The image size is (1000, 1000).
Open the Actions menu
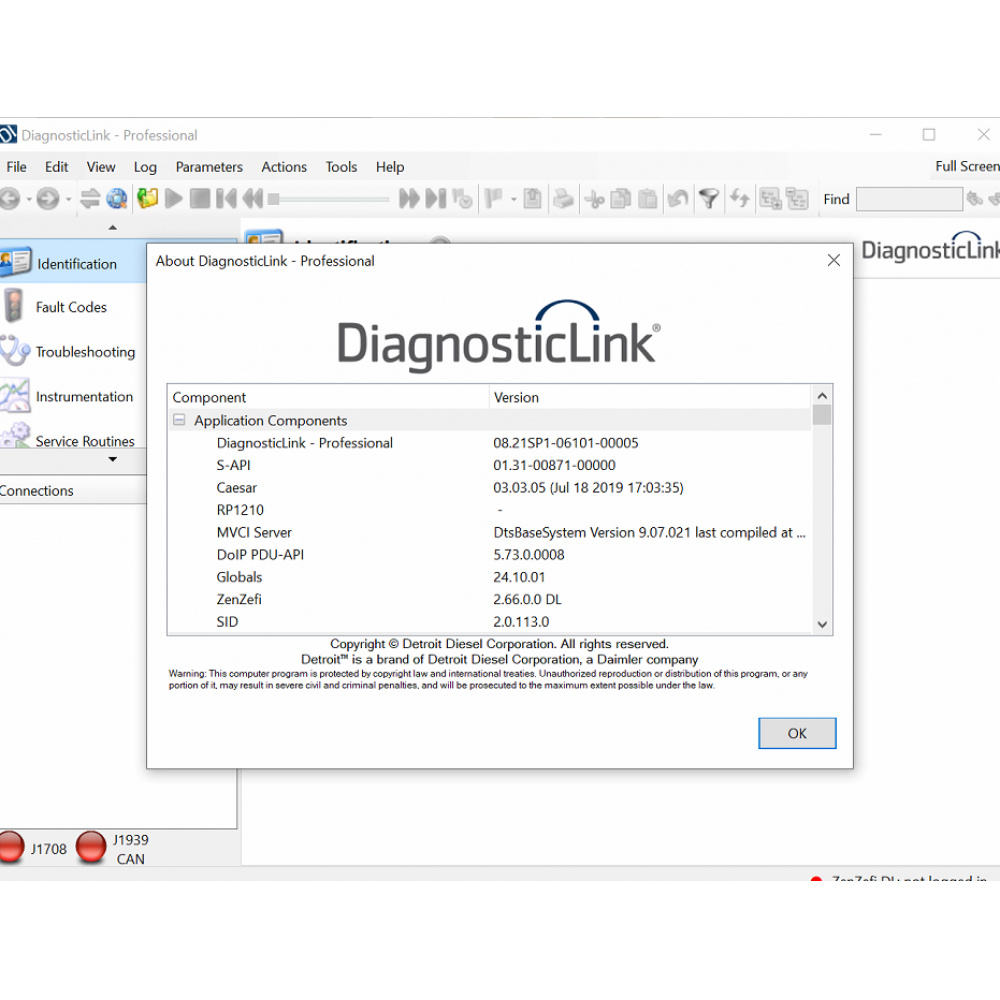(x=284, y=167)
